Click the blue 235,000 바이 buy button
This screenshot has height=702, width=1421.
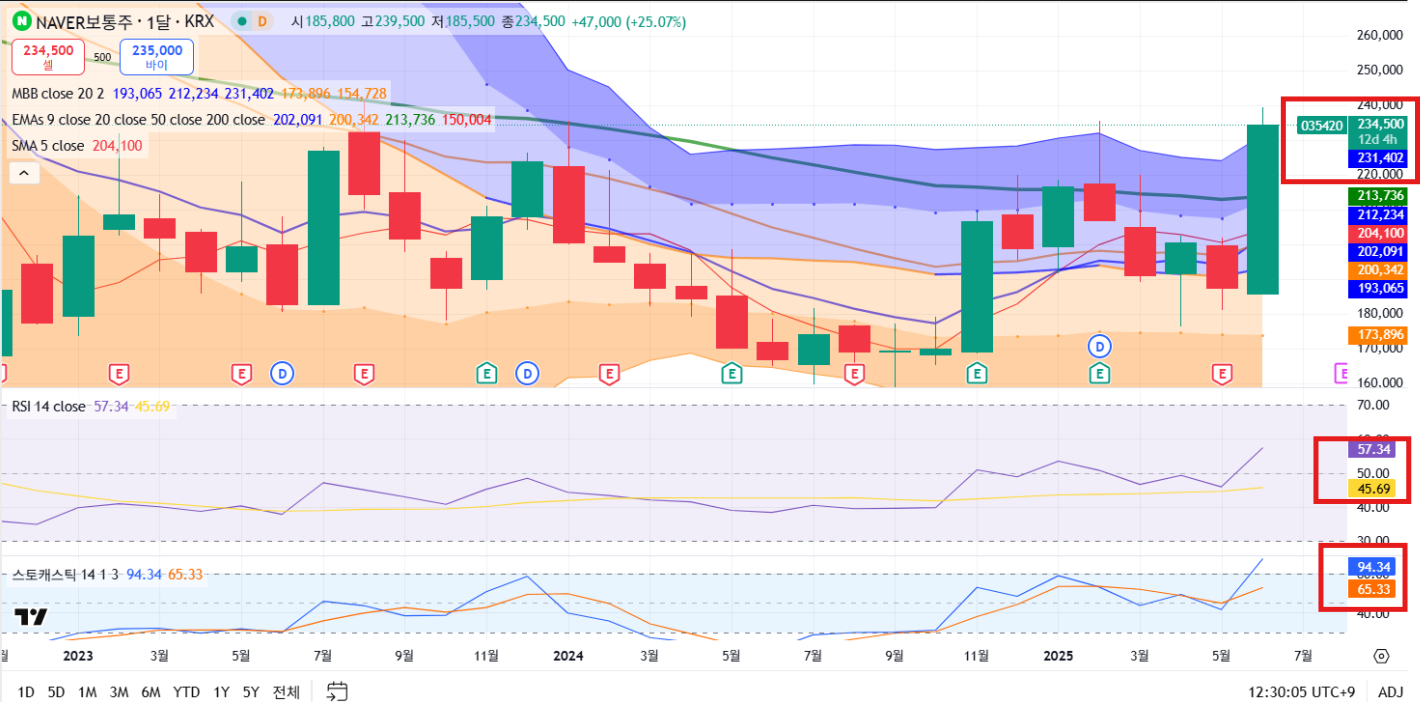[156, 57]
